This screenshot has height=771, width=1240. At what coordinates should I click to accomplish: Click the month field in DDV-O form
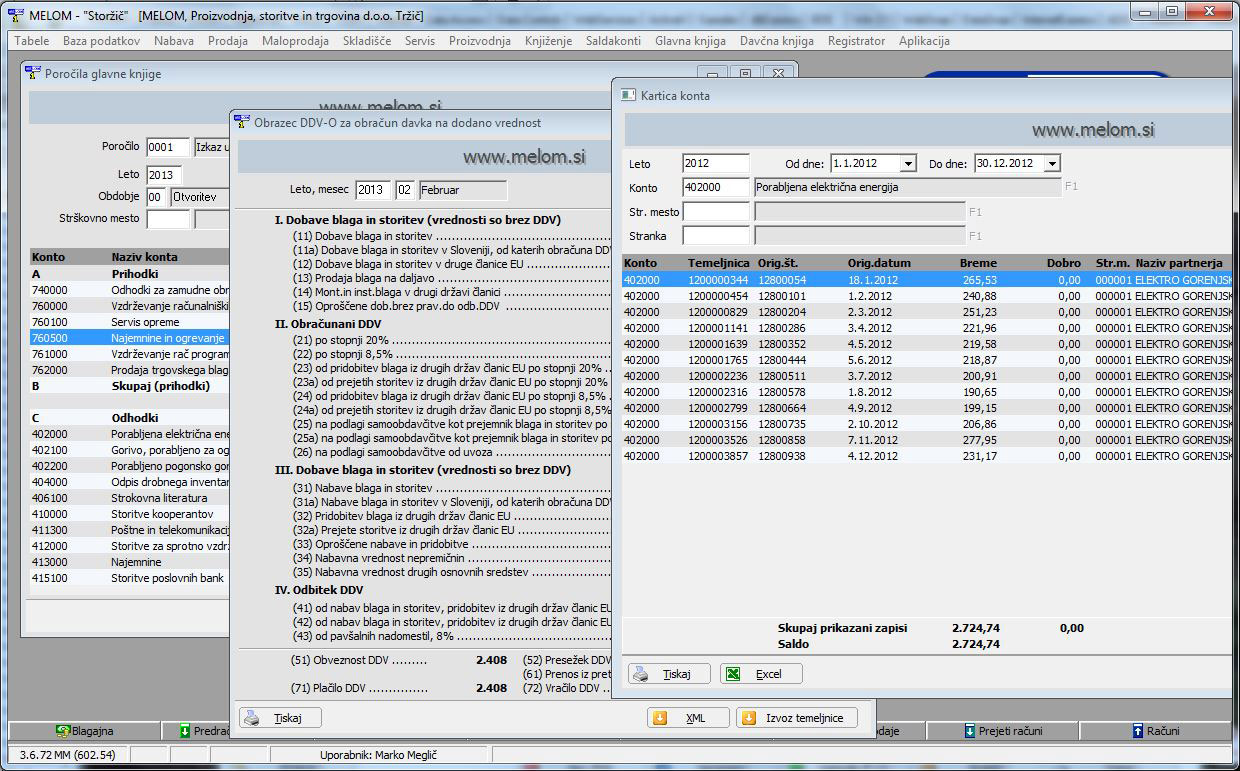405,190
